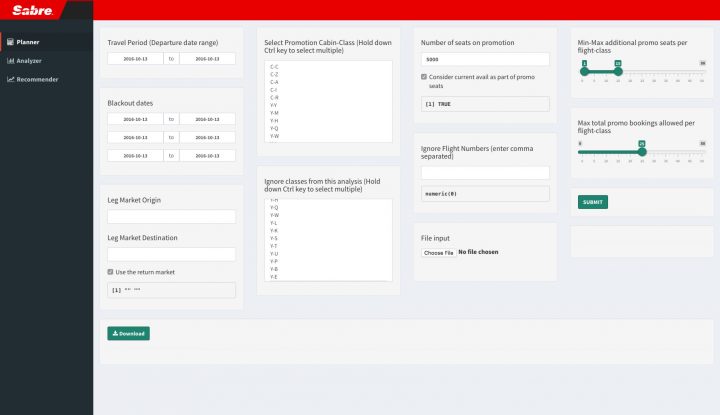
Task: Select Y-M in Promotion Cabin-Class list
Action: pyautogui.click(x=274, y=112)
